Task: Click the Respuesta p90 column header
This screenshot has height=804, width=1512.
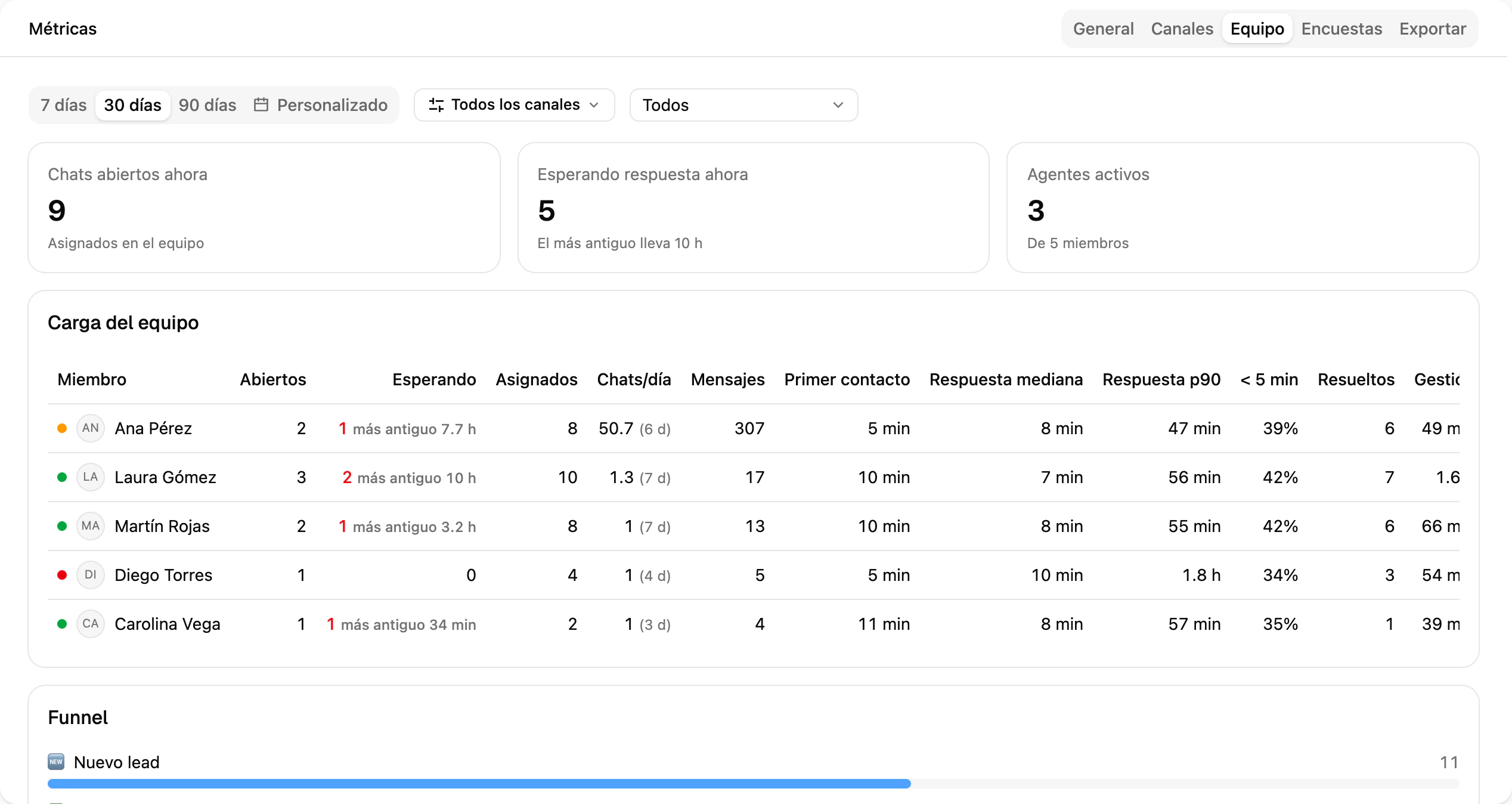Action: pyautogui.click(x=1161, y=379)
